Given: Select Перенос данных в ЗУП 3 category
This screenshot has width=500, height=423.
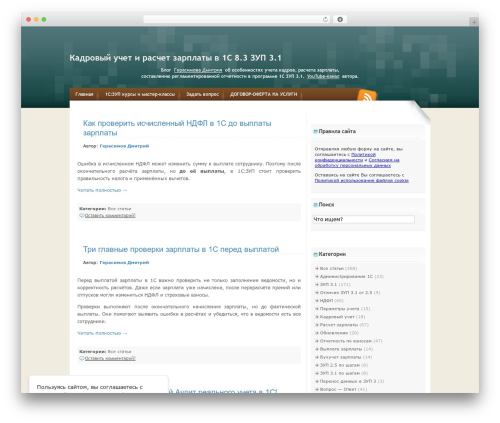Looking at the screenshot, I should pyautogui.click(x=348, y=381).
